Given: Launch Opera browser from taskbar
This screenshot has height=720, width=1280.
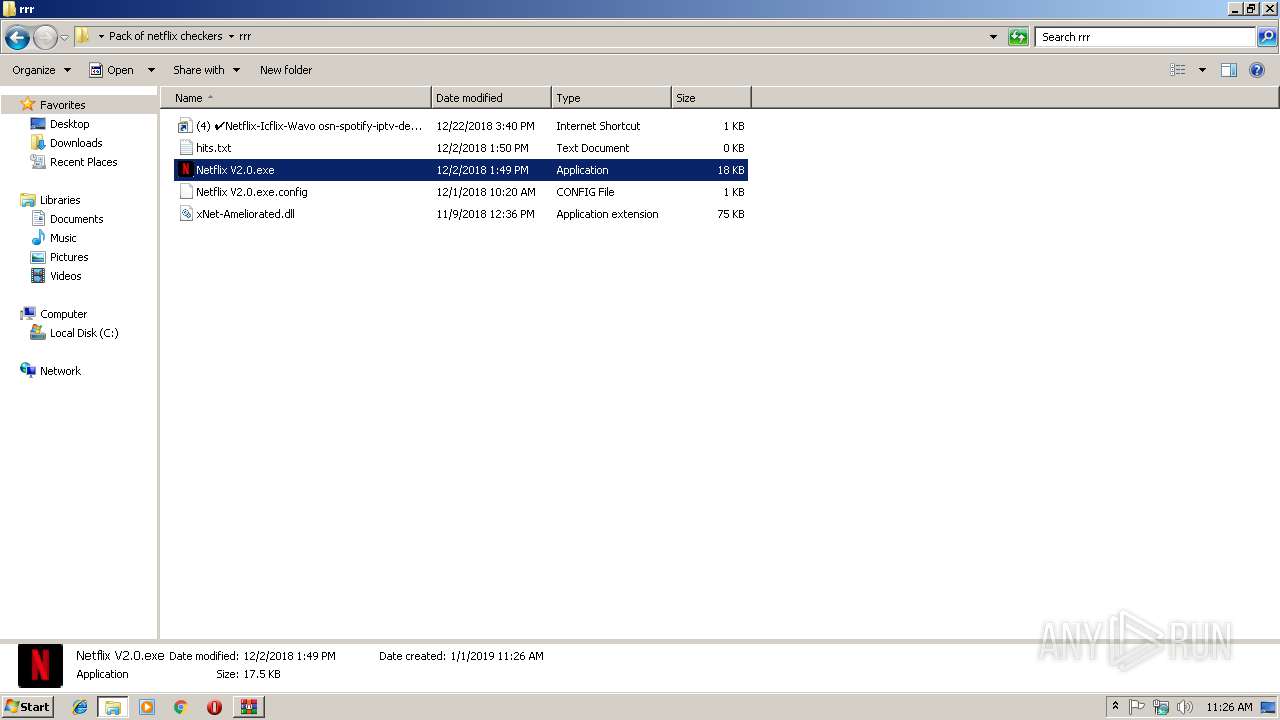Looking at the screenshot, I should pyautogui.click(x=214, y=707).
